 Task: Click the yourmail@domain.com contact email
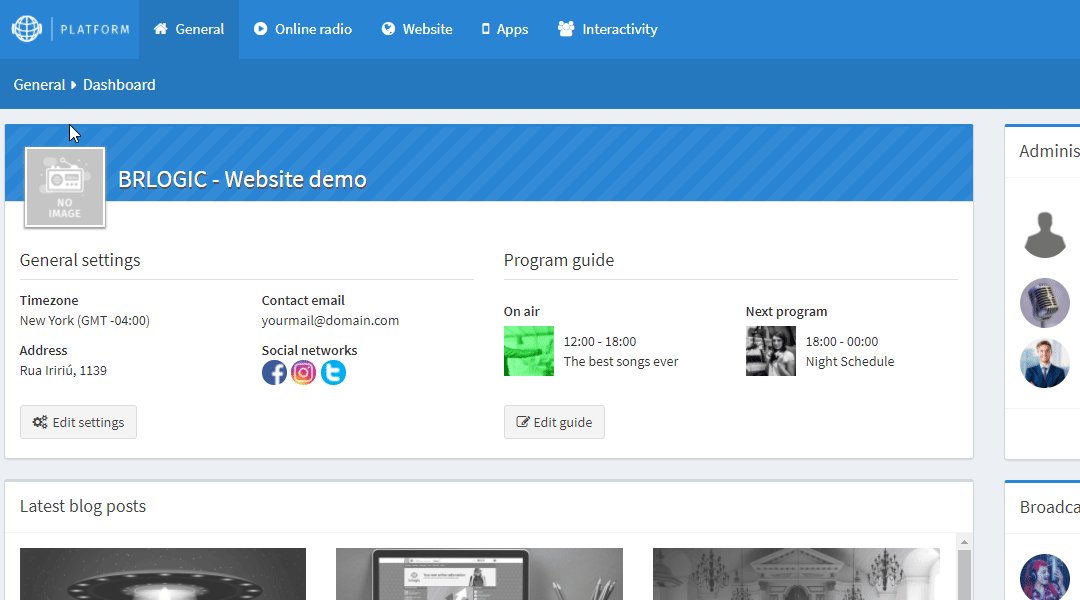pos(330,320)
